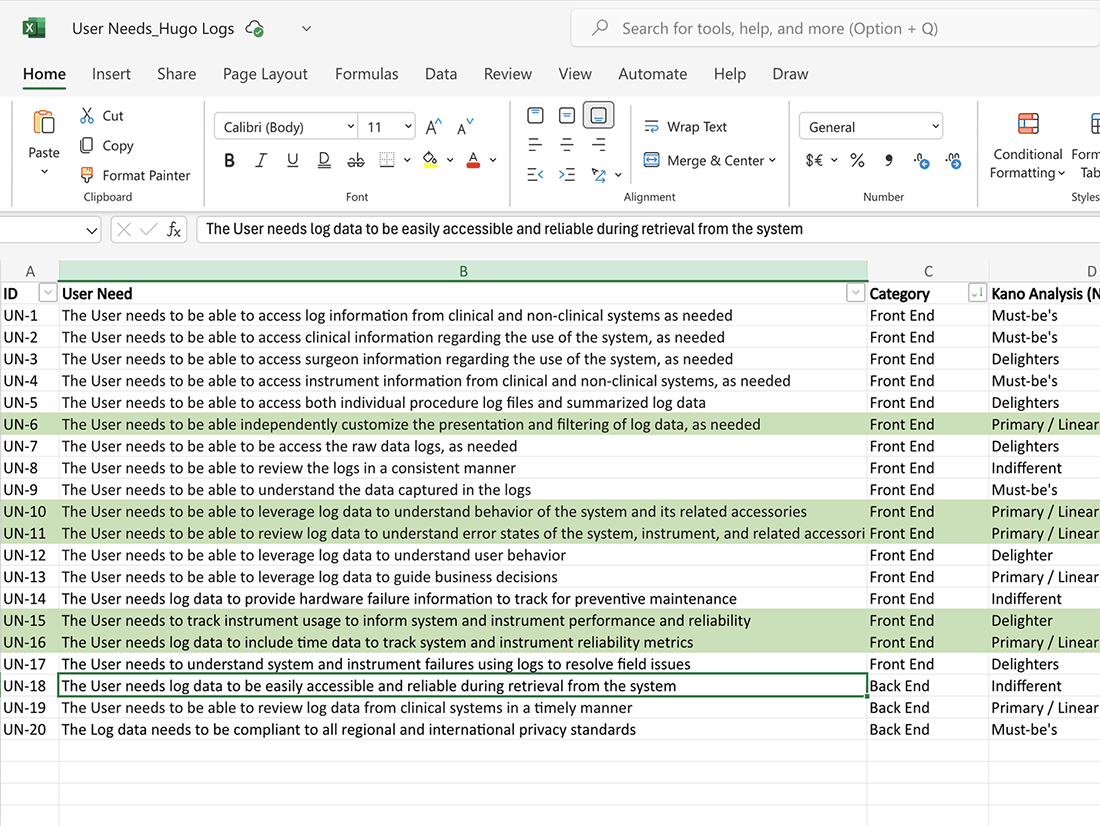
Task: Click the text orientation icon
Action: [598, 174]
